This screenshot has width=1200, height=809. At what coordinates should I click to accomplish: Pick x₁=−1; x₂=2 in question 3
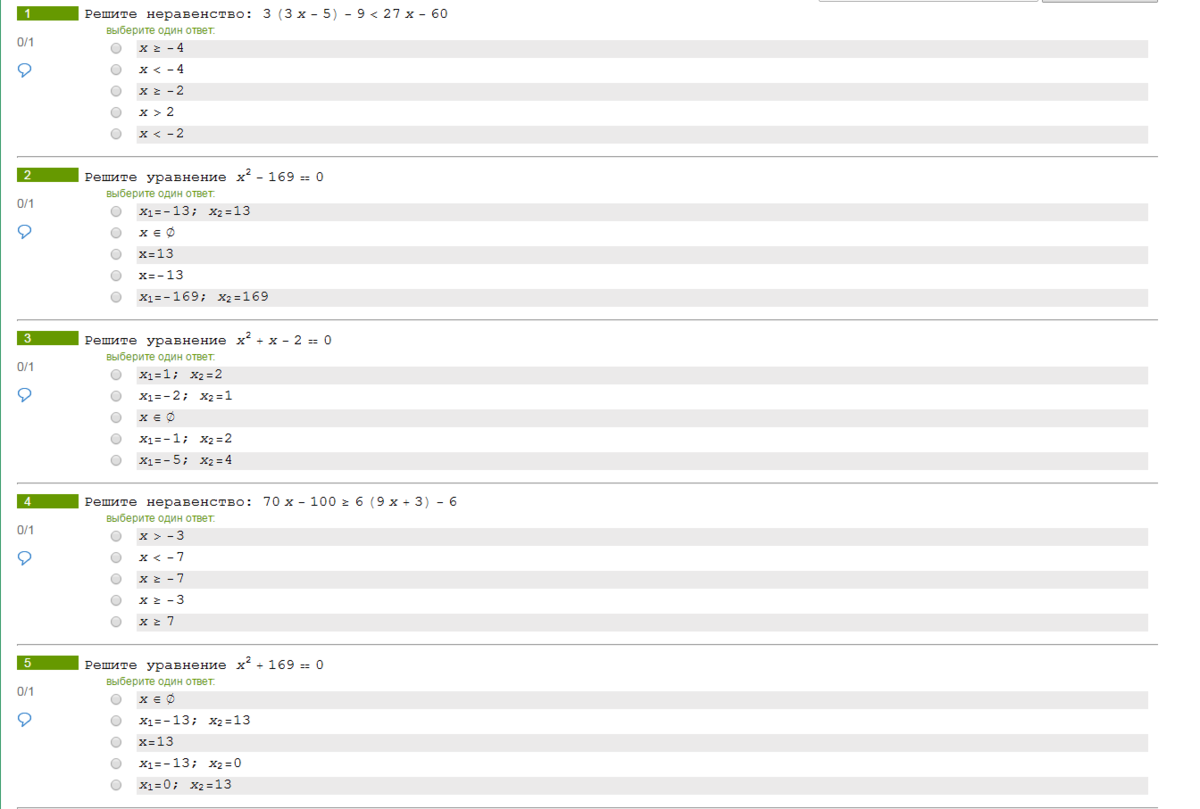[x=116, y=439]
